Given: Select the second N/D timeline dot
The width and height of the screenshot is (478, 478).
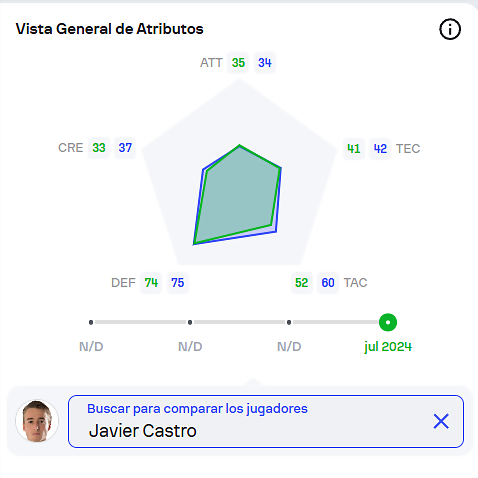Looking at the screenshot, I should coord(190,322).
